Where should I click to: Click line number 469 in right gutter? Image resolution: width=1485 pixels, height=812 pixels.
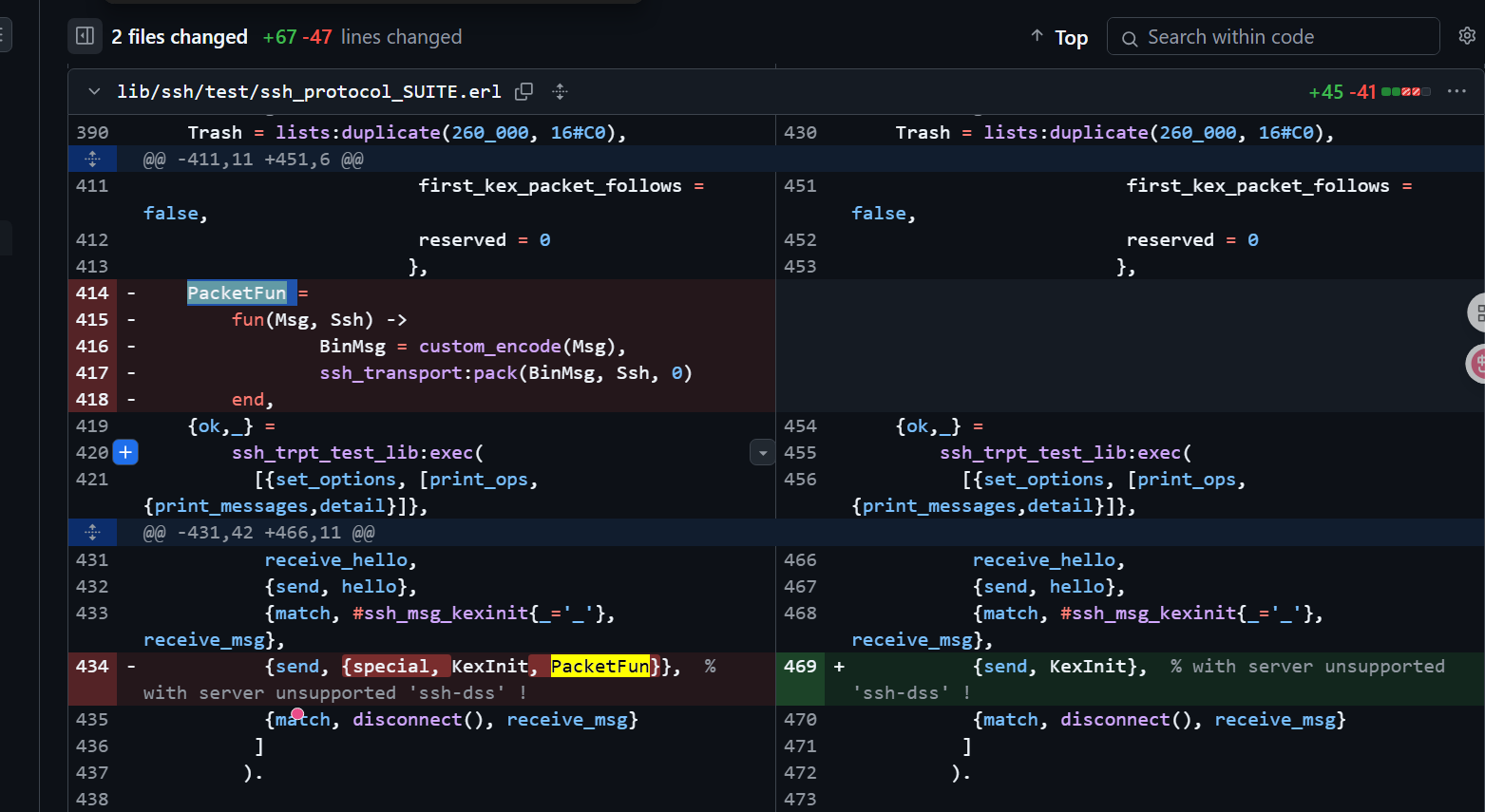point(800,666)
